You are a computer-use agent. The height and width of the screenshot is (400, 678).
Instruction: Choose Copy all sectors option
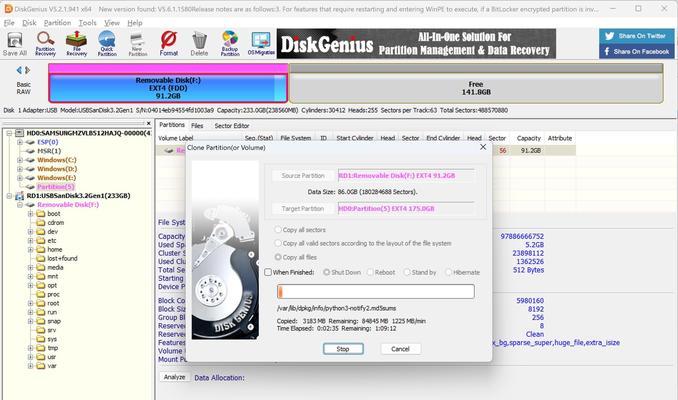pos(278,230)
